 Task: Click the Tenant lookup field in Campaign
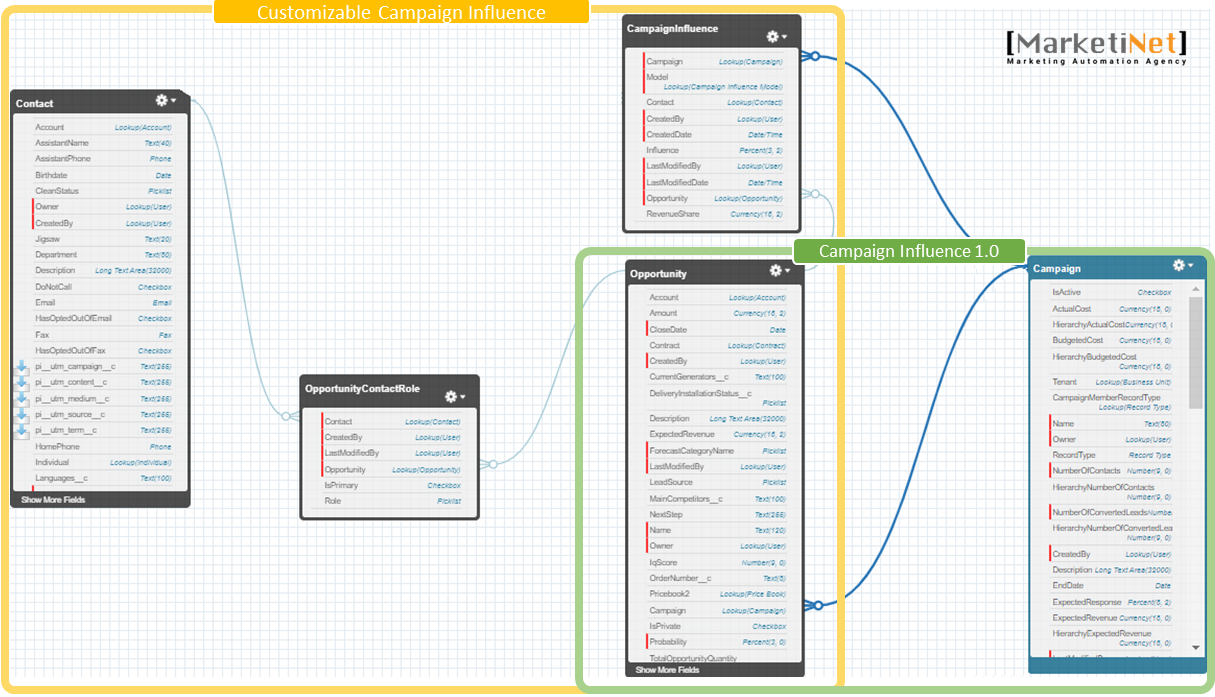1112,383
